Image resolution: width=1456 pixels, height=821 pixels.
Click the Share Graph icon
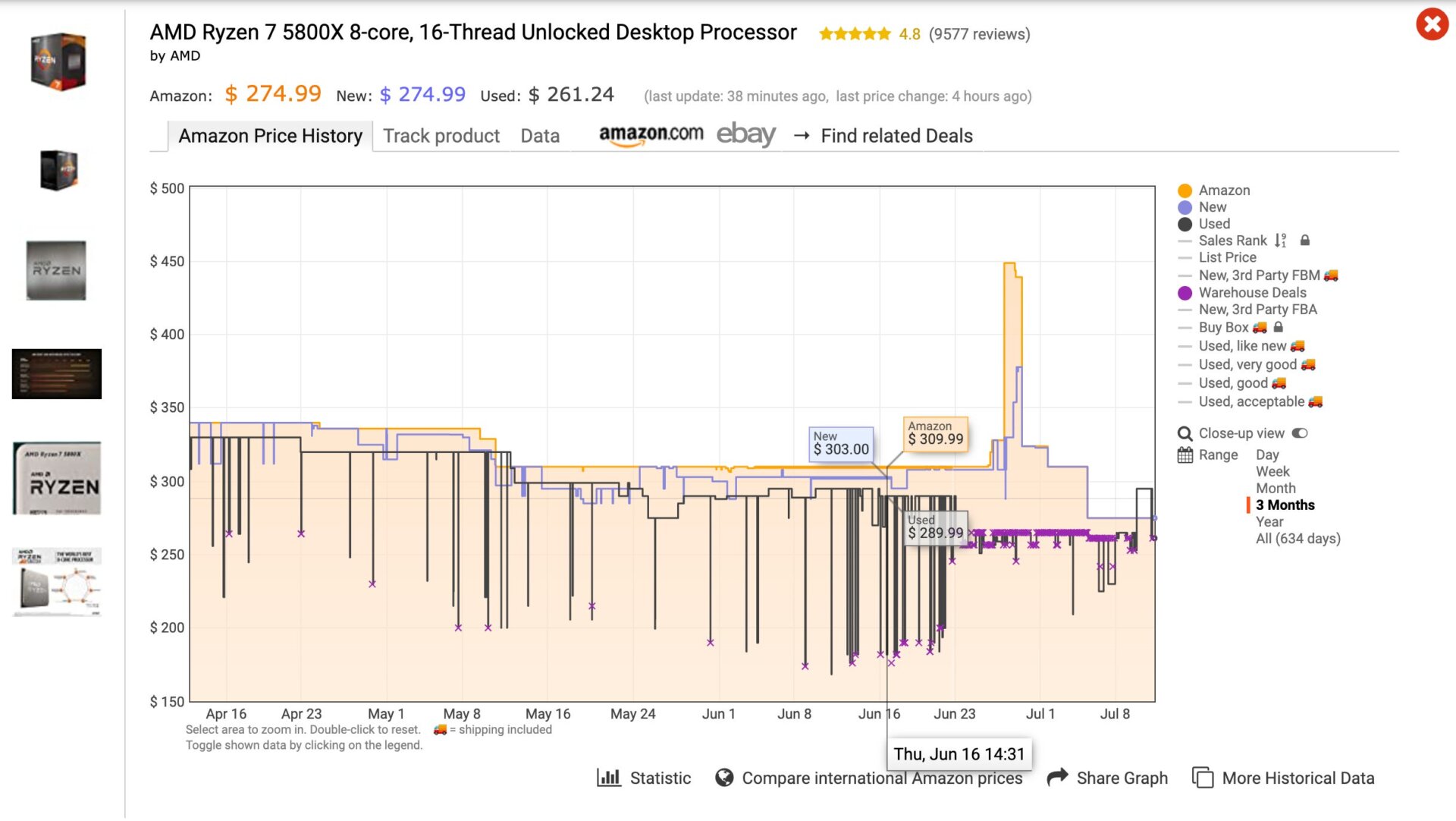point(1056,778)
